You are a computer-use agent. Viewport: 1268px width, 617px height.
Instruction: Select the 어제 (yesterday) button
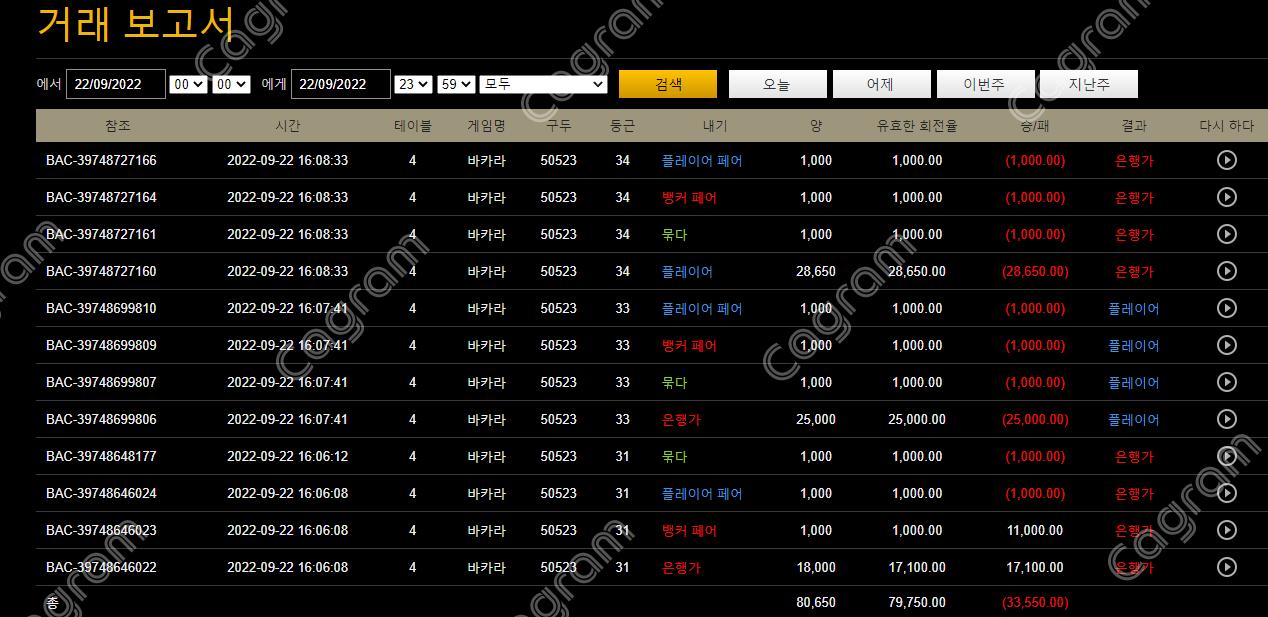(x=881, y=84)
